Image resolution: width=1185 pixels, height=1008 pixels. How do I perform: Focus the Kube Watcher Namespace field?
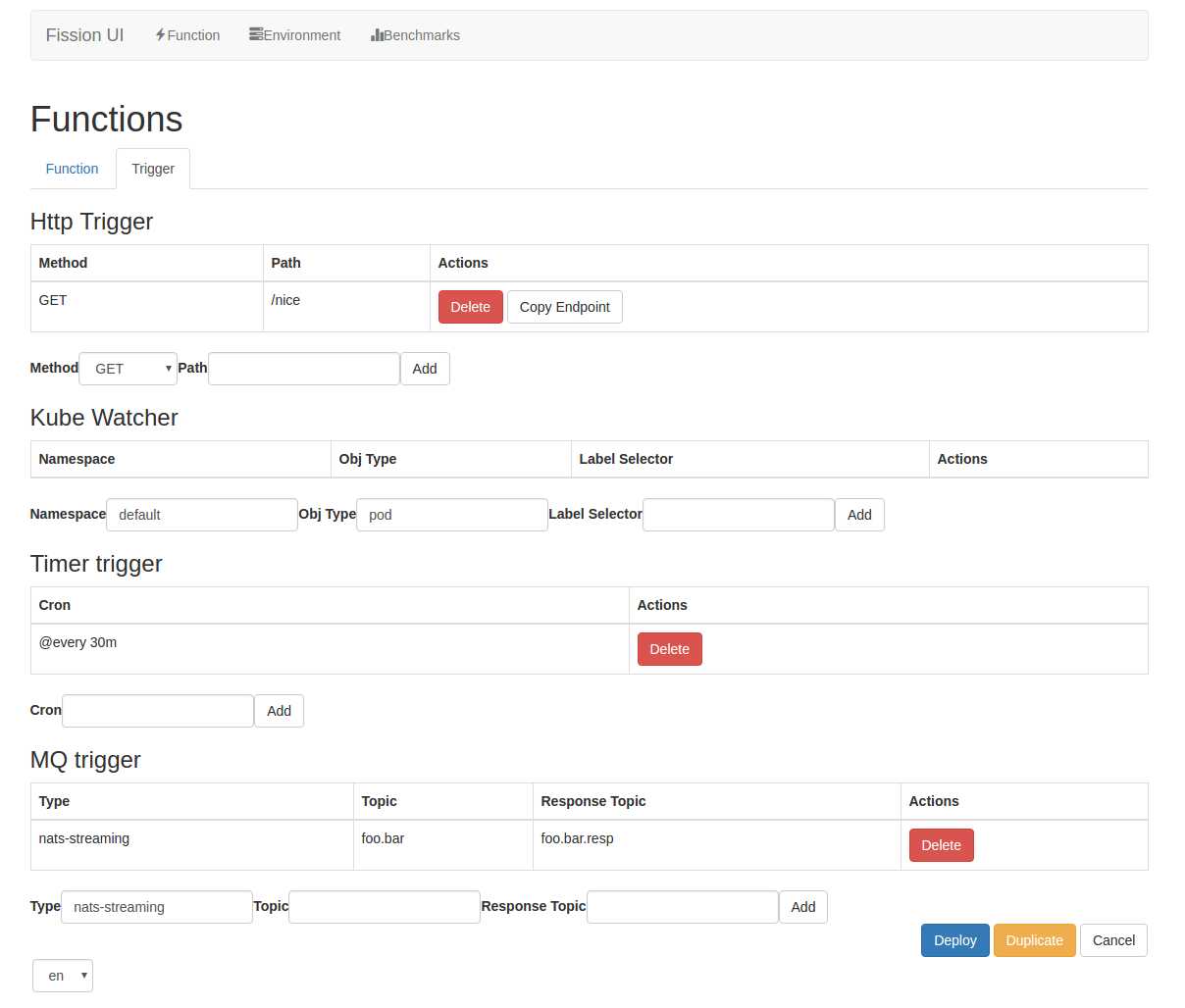tap(202, 515)
